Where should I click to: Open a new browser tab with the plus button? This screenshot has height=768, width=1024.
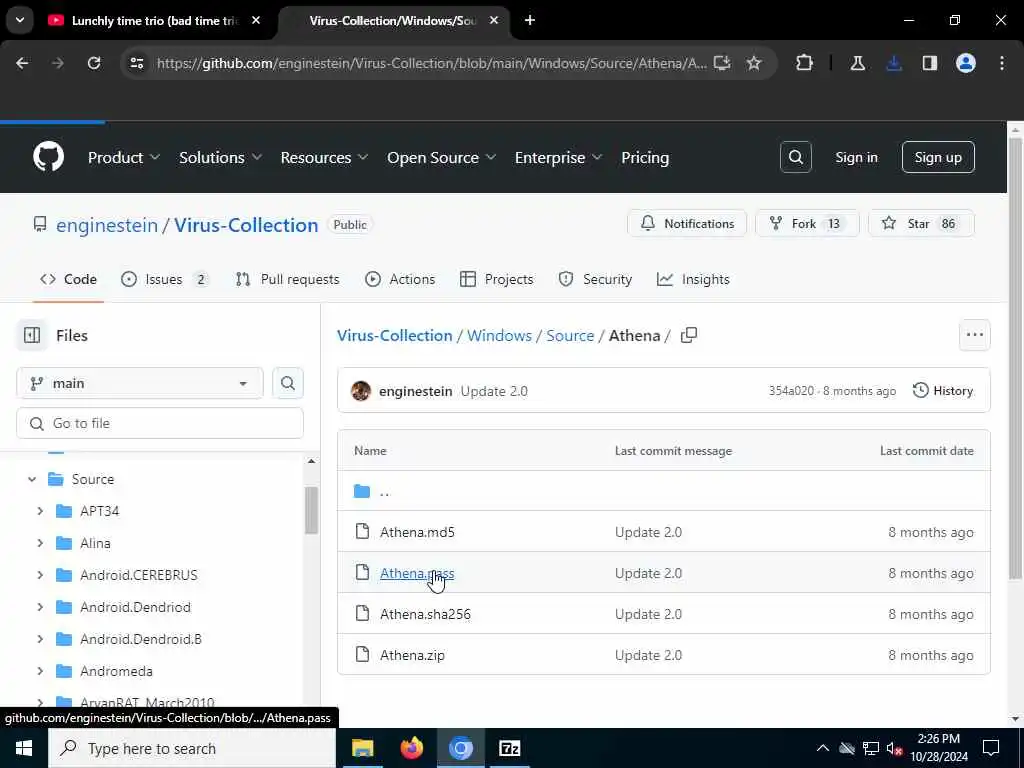(530, 20)
